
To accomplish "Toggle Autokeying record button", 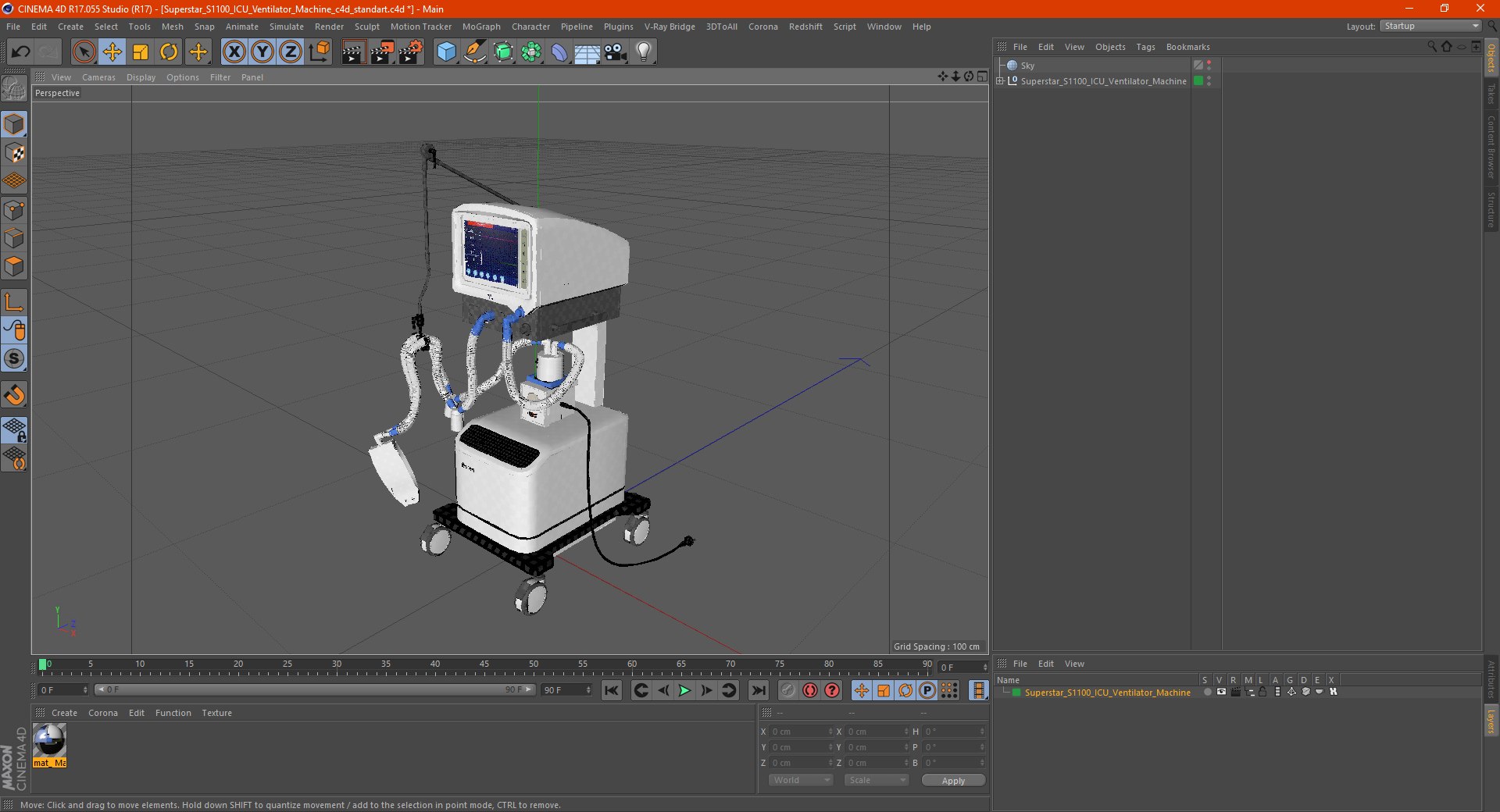I will pos(810,690).
